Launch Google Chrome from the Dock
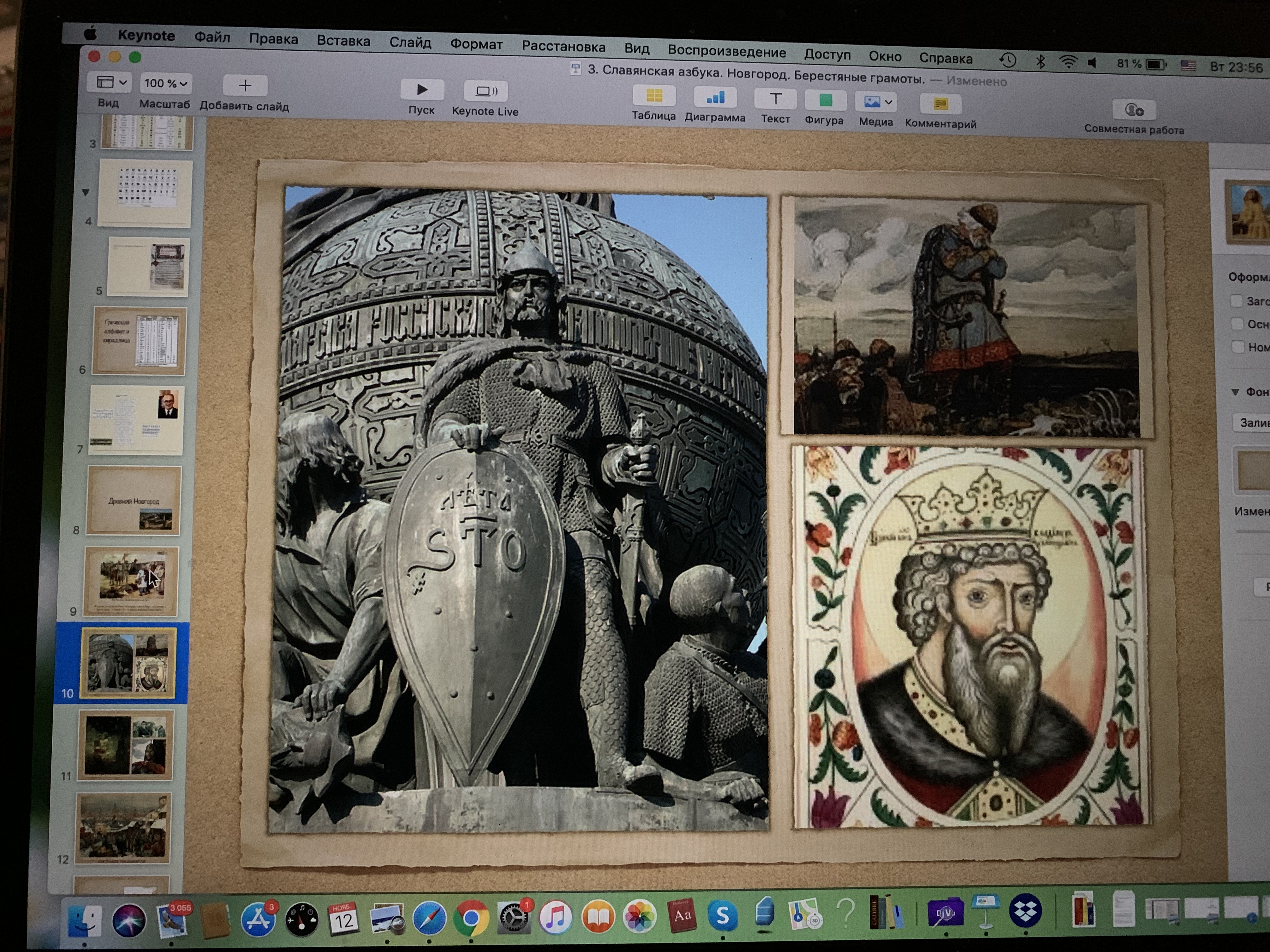This screenshot has height=952, width=1270. click(472, 918)
